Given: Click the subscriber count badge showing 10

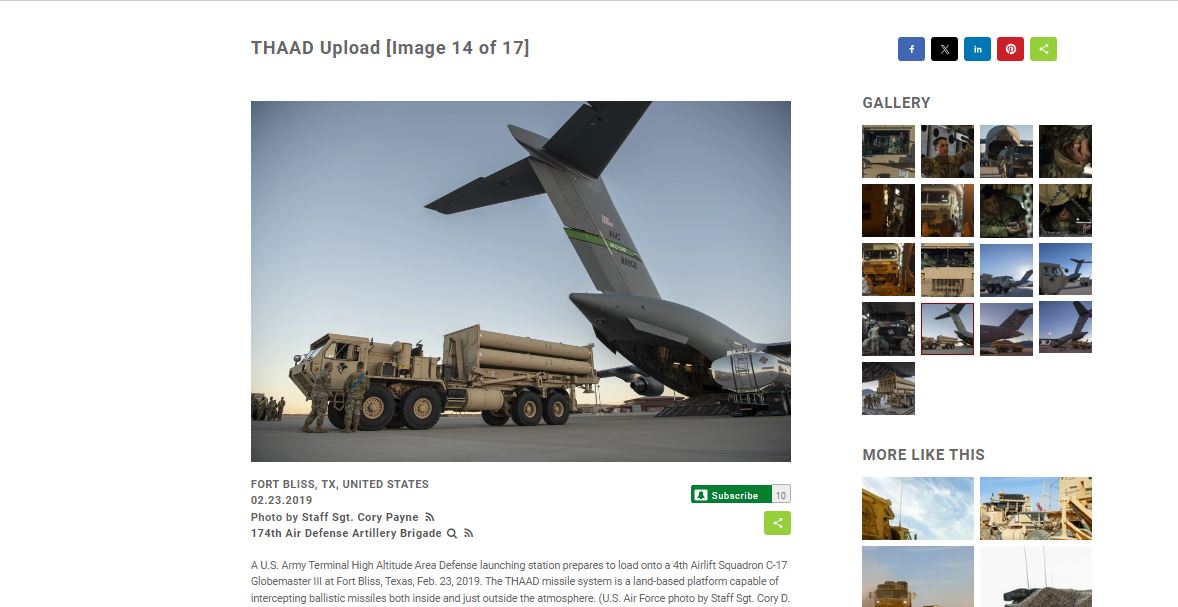Looking at the screenshot, I should 781,494.
